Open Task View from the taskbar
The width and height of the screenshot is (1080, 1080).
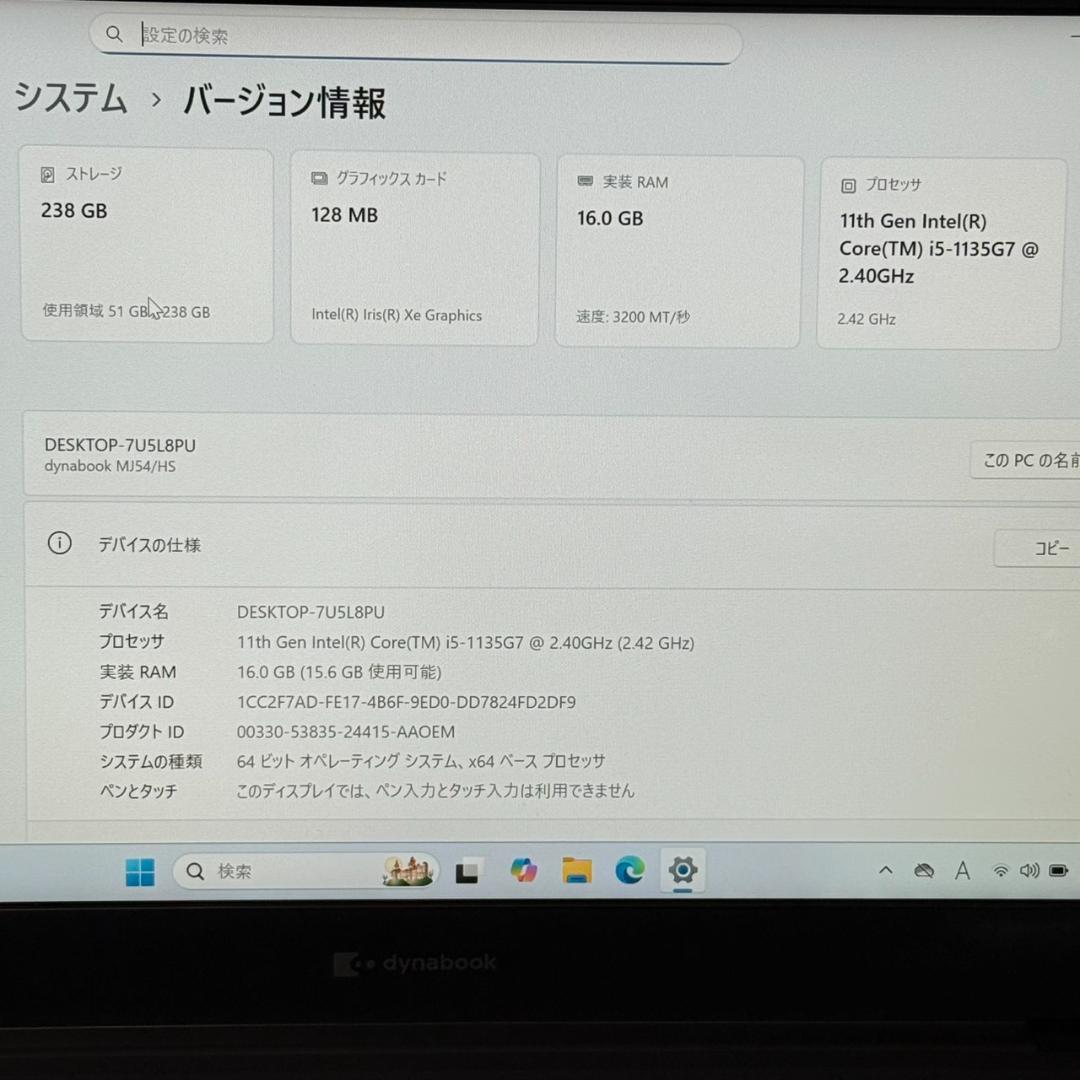point(467,871)
